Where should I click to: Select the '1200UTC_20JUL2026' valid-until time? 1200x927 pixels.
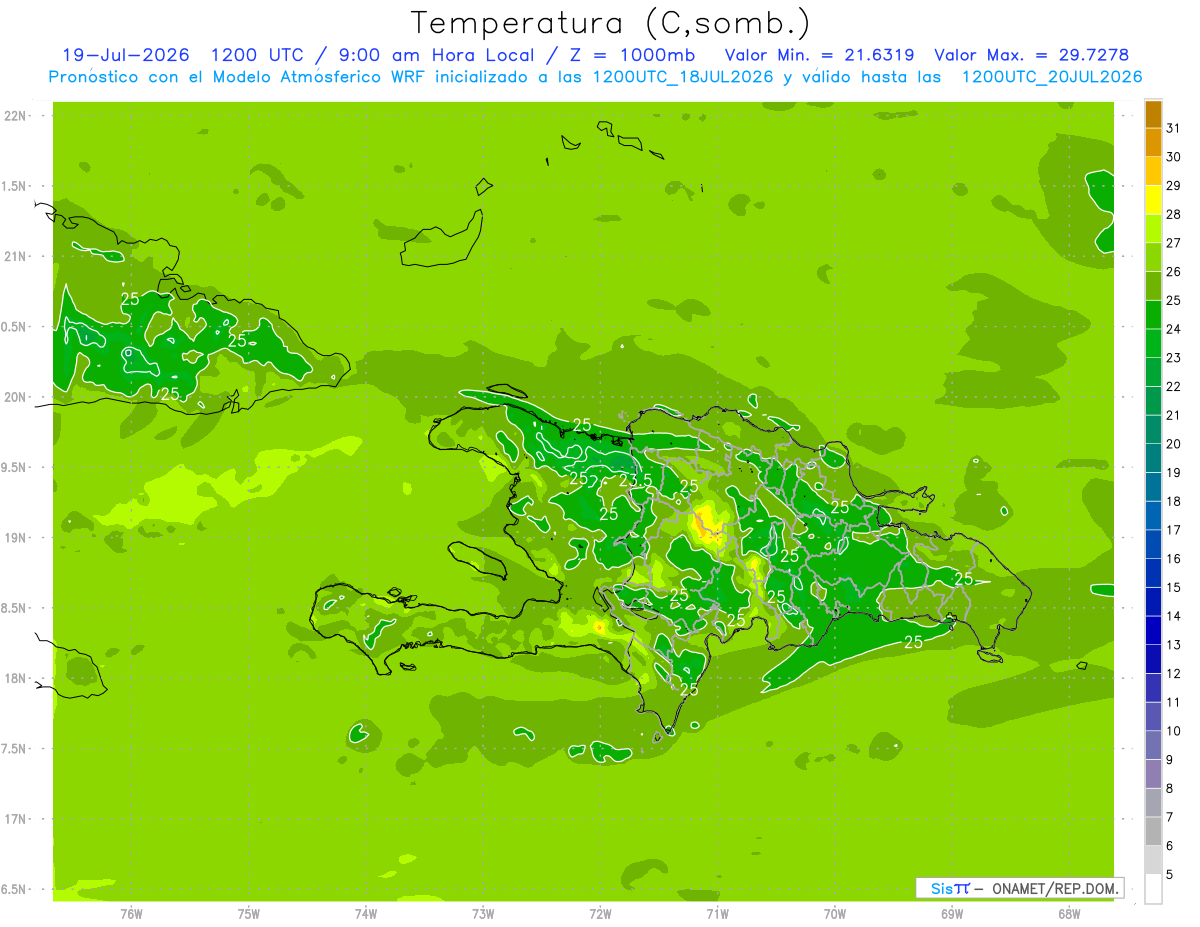pyautogui.click(x=1052, y=77)
